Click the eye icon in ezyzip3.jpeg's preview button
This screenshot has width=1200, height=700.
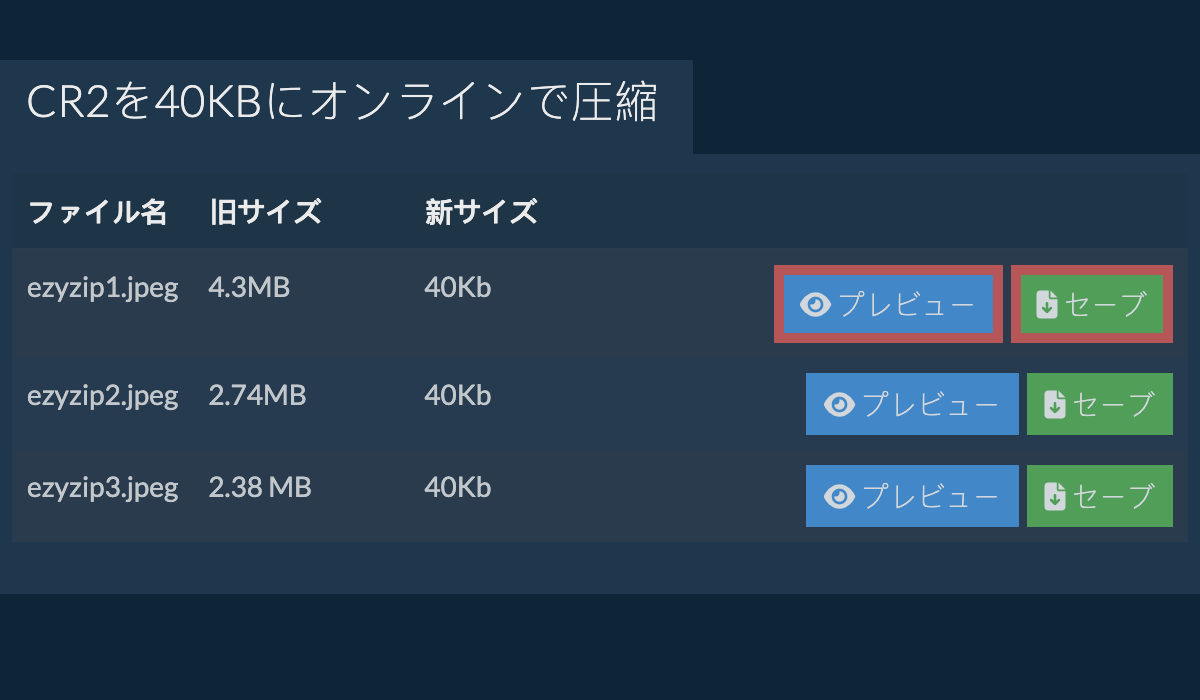tap(840, 496)
